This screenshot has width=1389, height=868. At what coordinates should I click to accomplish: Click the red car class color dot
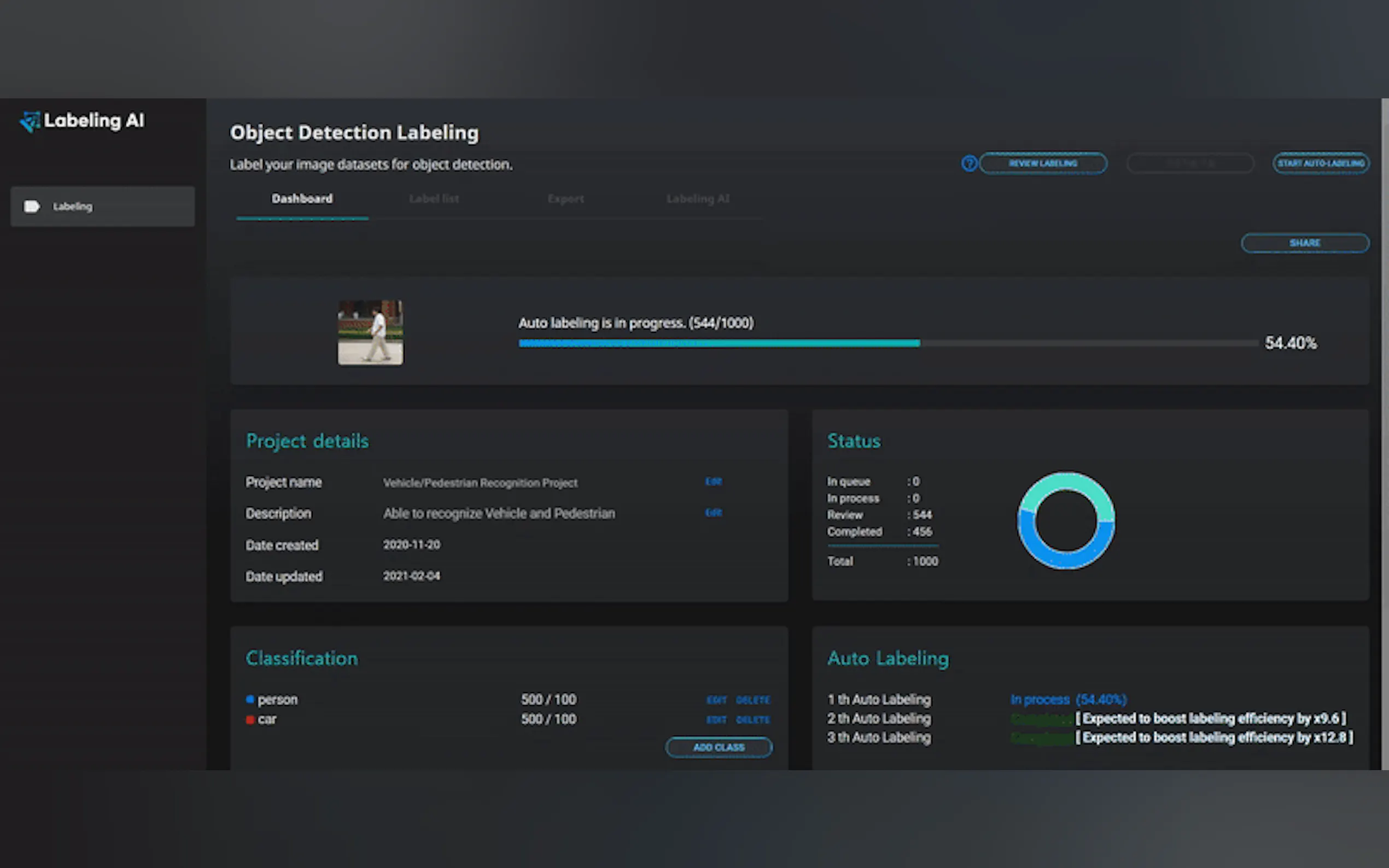(250, 719)
